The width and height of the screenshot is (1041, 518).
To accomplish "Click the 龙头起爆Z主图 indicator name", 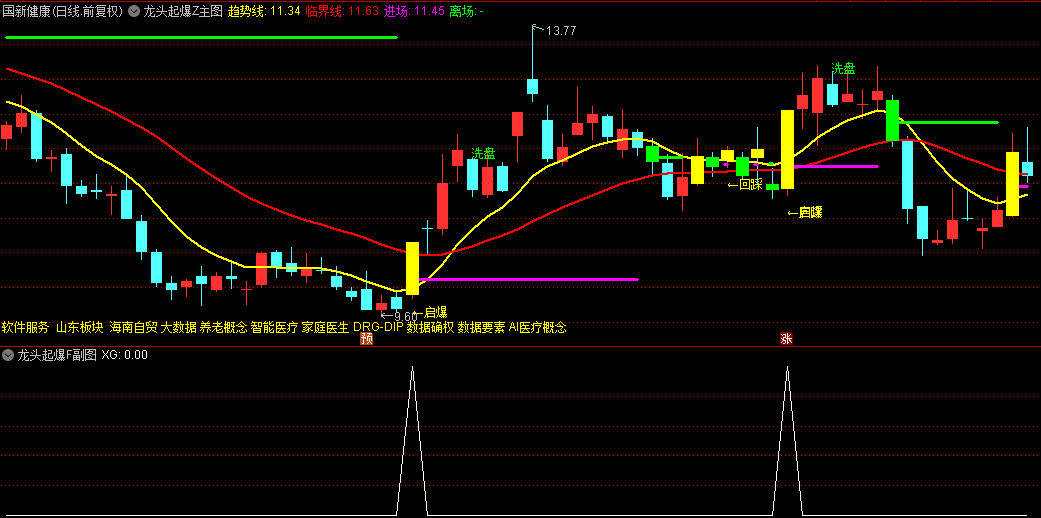I will point(183,11).
